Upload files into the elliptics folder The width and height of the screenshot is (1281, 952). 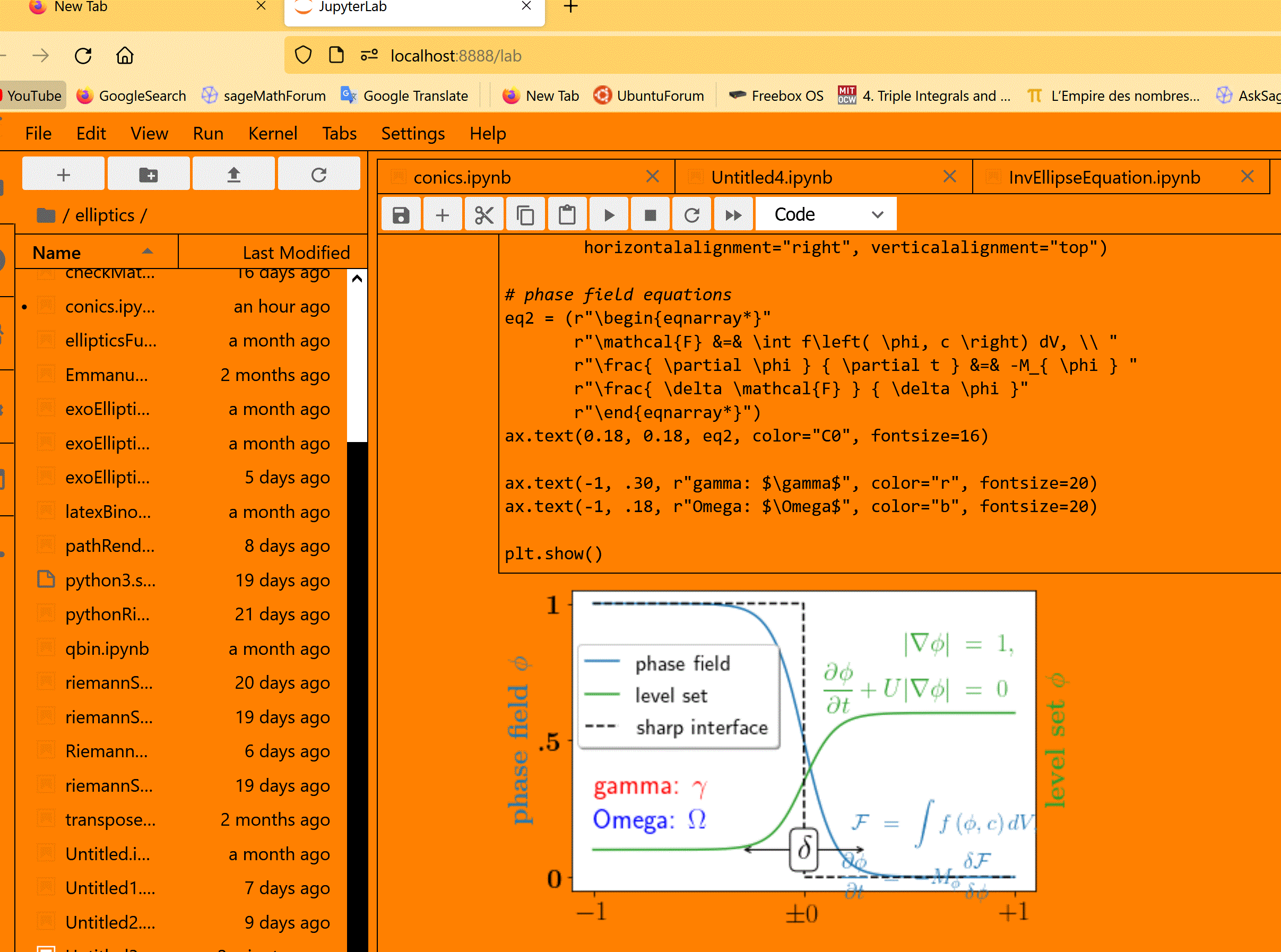(x=233, y=174)
